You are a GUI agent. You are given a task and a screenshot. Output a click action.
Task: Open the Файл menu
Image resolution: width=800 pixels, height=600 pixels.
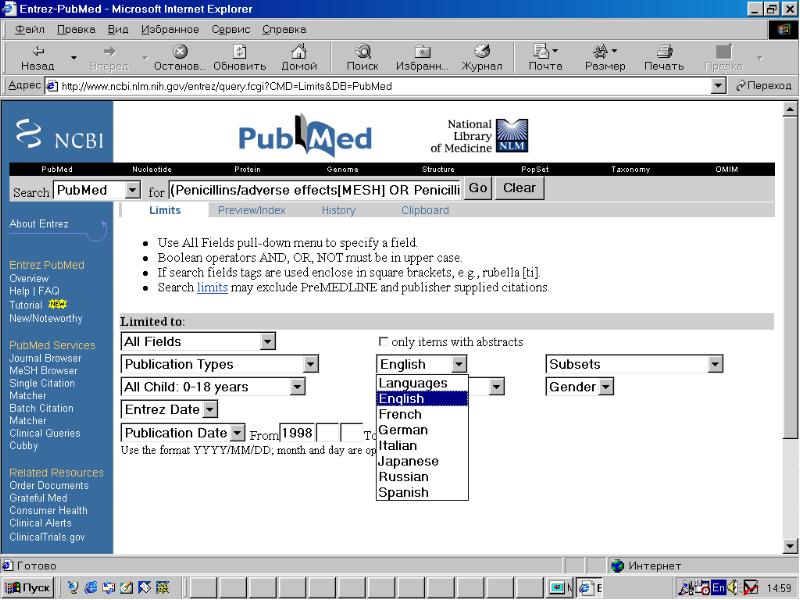[x=30, y=30]
